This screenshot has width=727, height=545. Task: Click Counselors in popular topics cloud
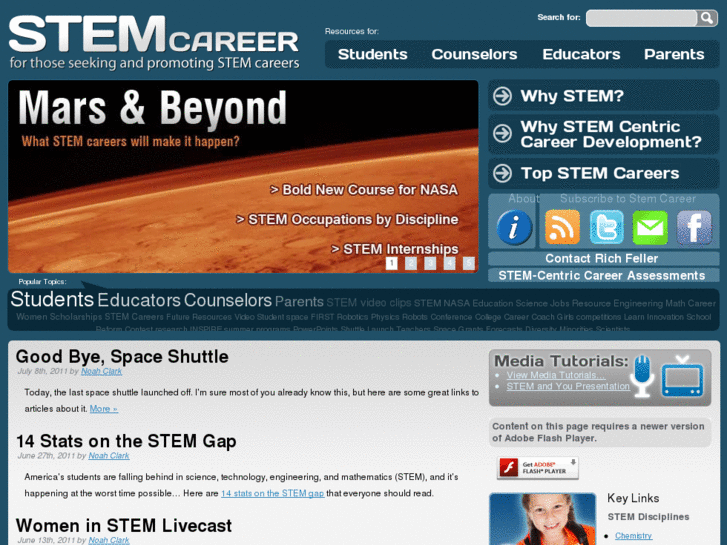click(x=228, y=301)
